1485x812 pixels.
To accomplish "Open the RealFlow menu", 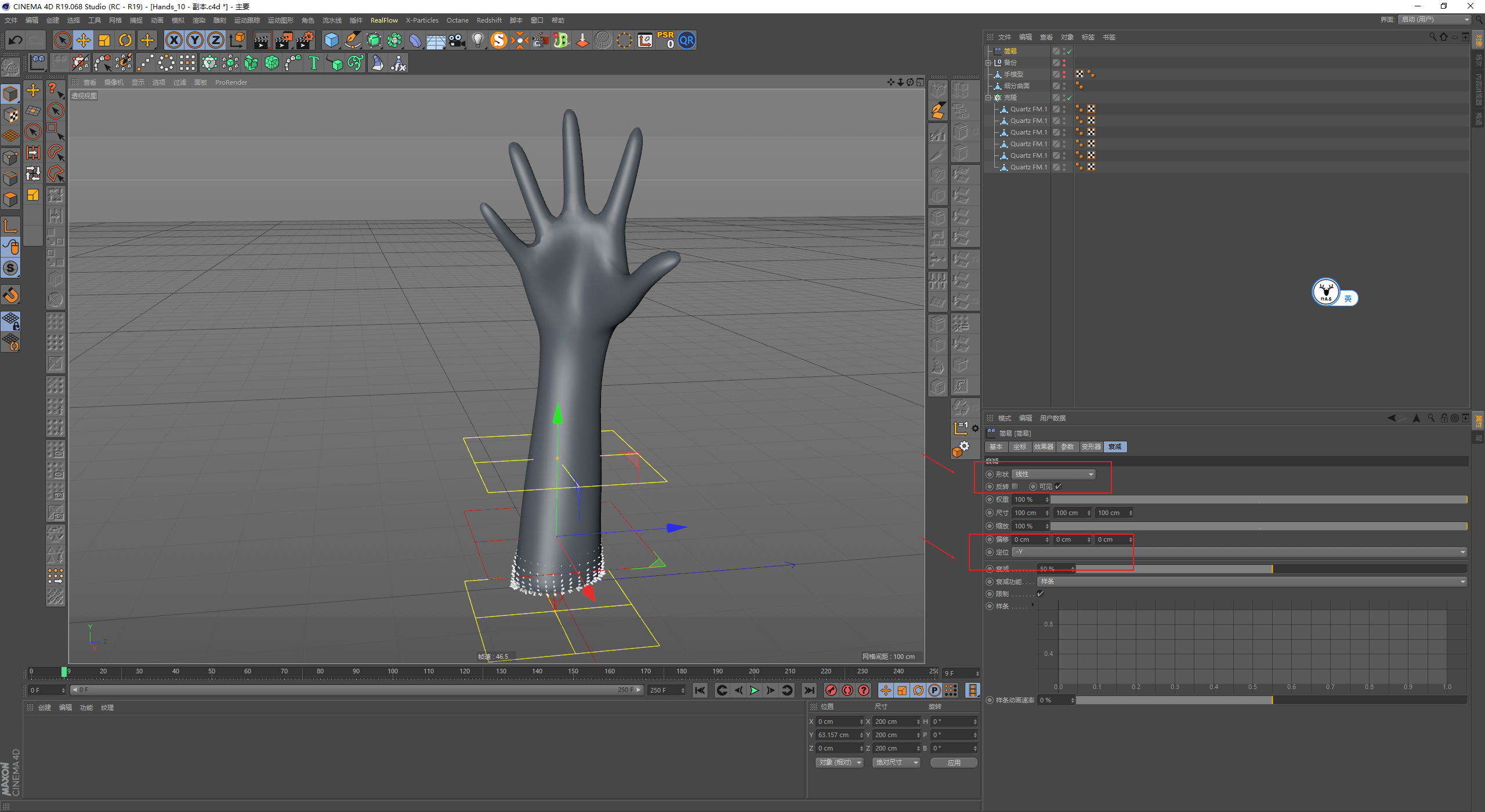I will coord(384,20).
